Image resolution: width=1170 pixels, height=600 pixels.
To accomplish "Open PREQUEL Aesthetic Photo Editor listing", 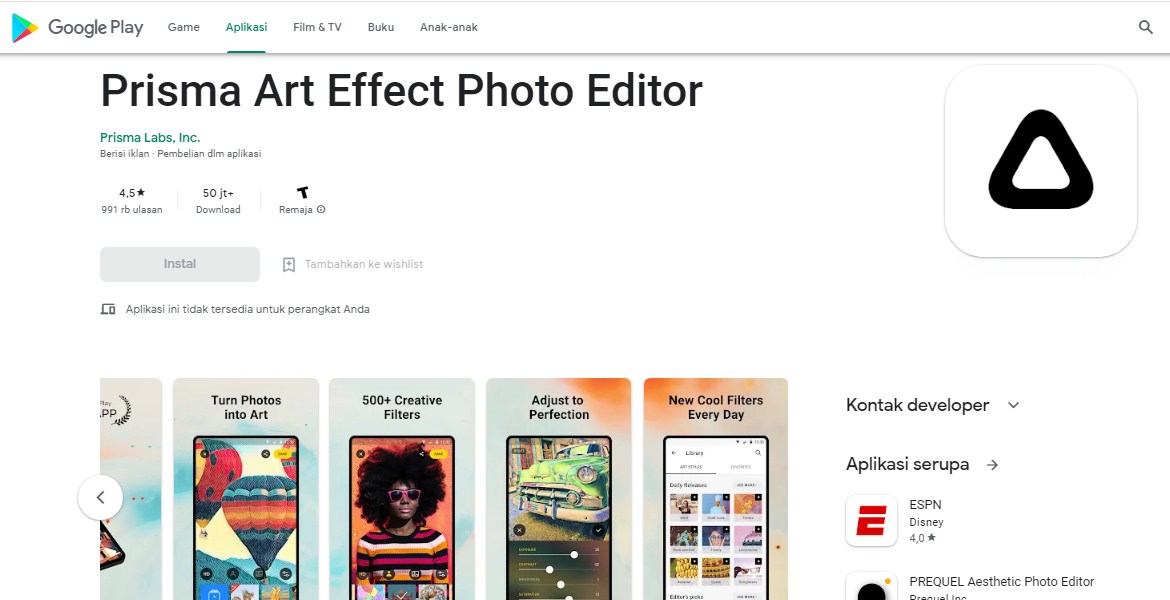I will point(1001,581).
